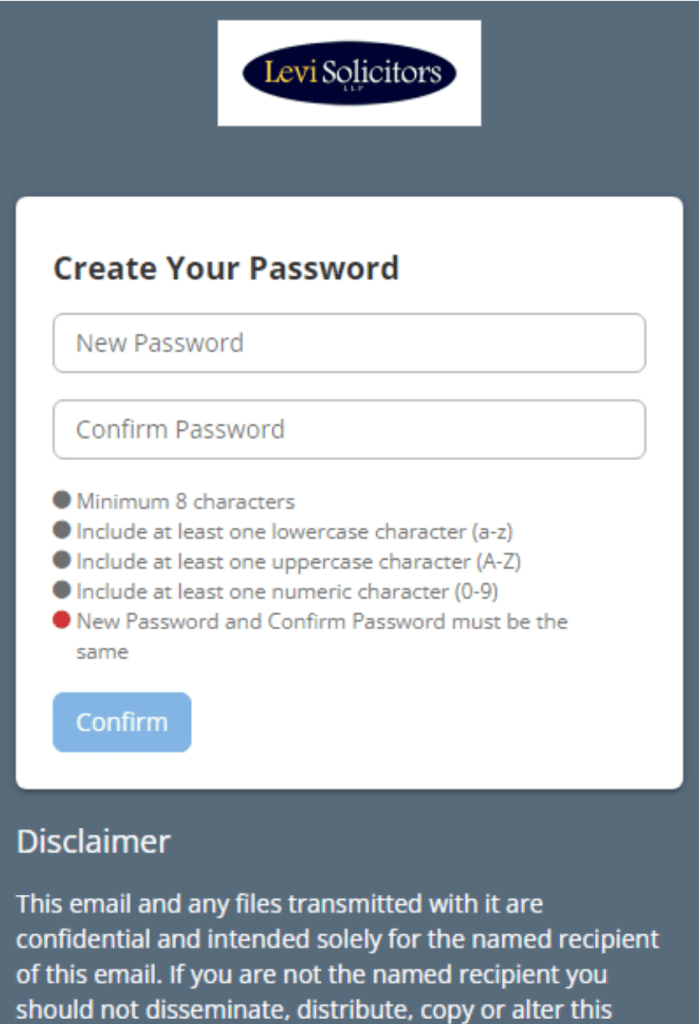699x1024 pixels.
Task: Click grey dot beside numeric character rule
Action: (62, 590)
